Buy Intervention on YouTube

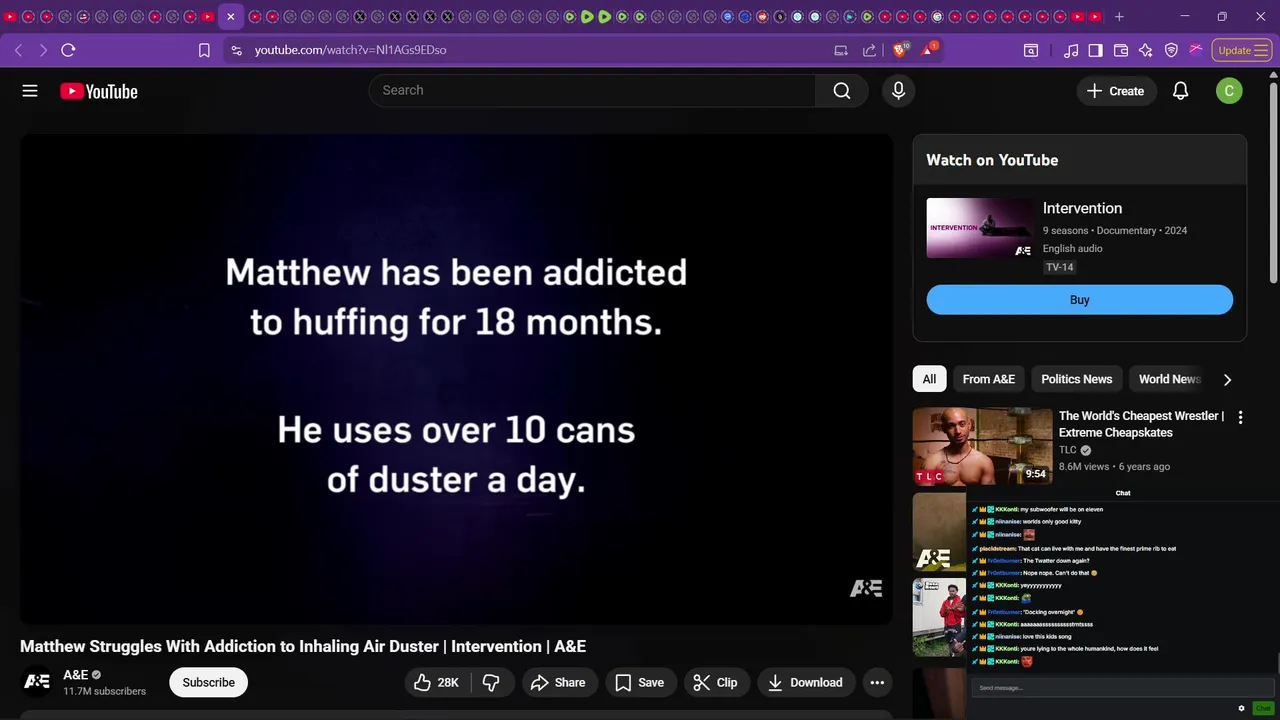click(x=1079, y=300)
